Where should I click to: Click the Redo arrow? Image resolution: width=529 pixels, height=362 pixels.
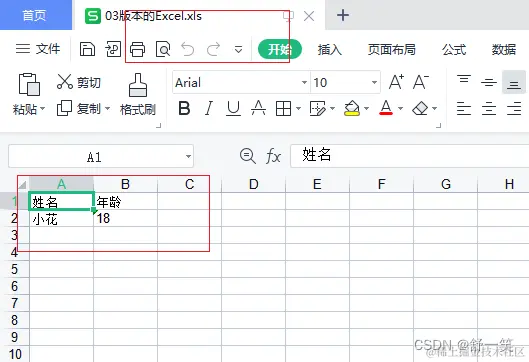[x=213, y=49]
